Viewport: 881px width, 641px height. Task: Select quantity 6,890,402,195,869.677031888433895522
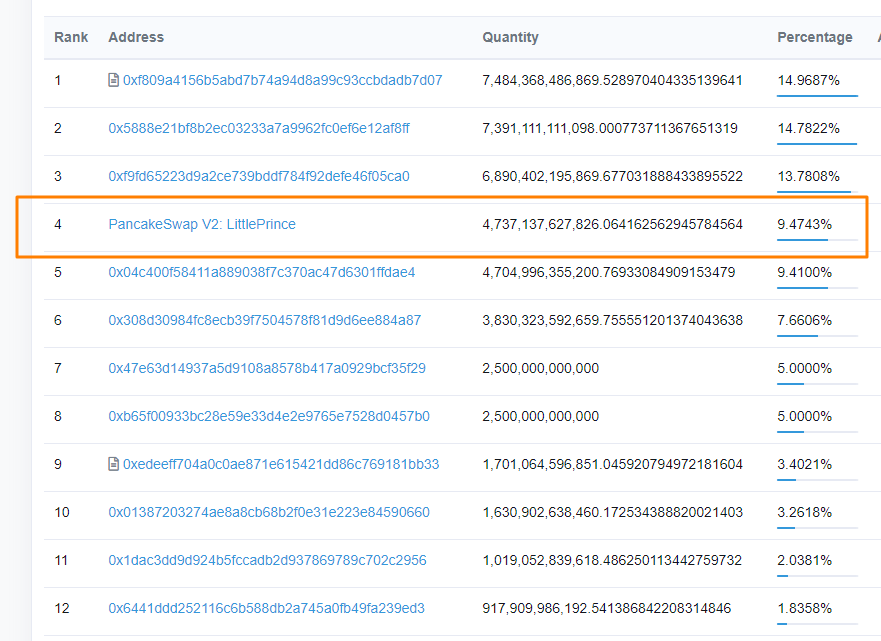click(x=612, y=176)
